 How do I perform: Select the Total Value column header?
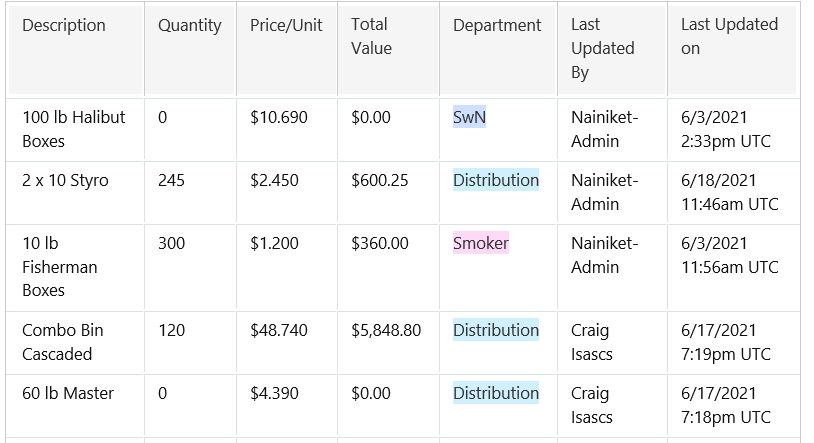(x=371, y=37)
